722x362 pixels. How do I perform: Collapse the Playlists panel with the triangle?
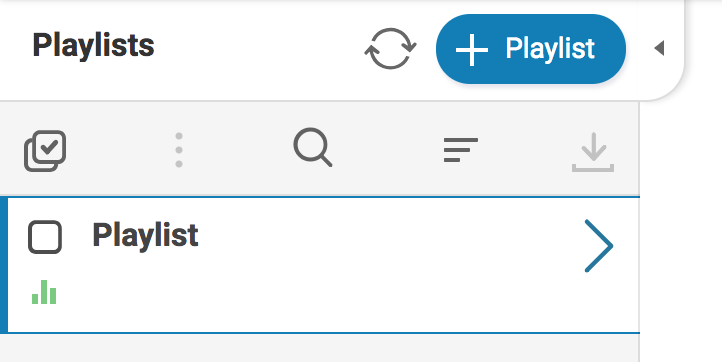click(659, 48)
